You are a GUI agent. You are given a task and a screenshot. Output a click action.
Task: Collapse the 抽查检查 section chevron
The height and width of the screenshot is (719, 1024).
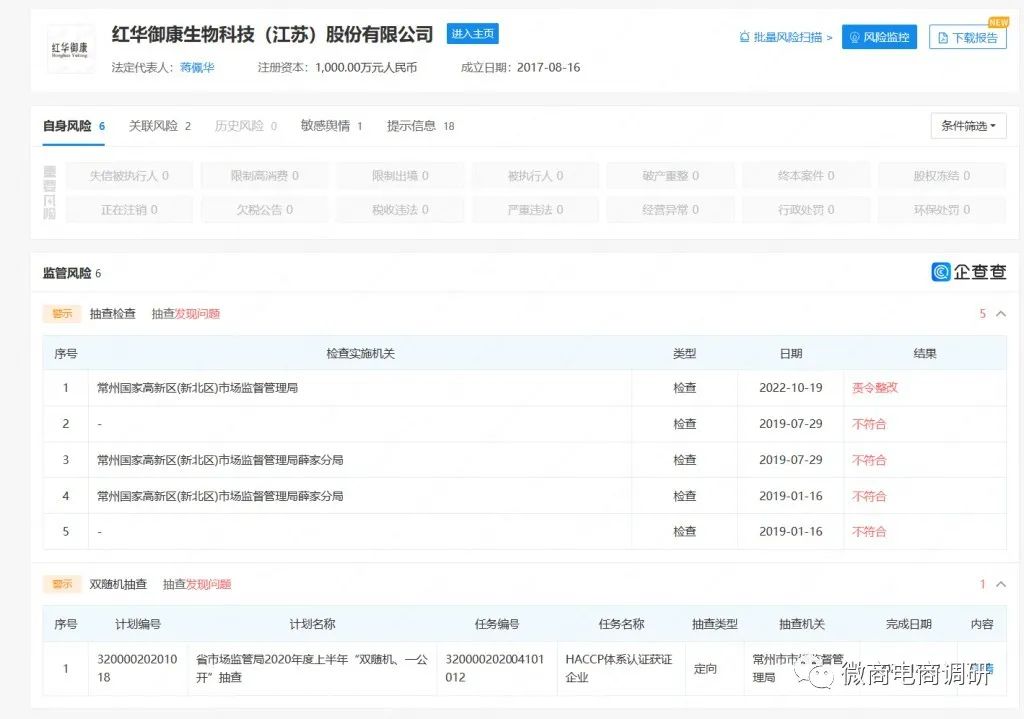click(x=1000, y=314)
